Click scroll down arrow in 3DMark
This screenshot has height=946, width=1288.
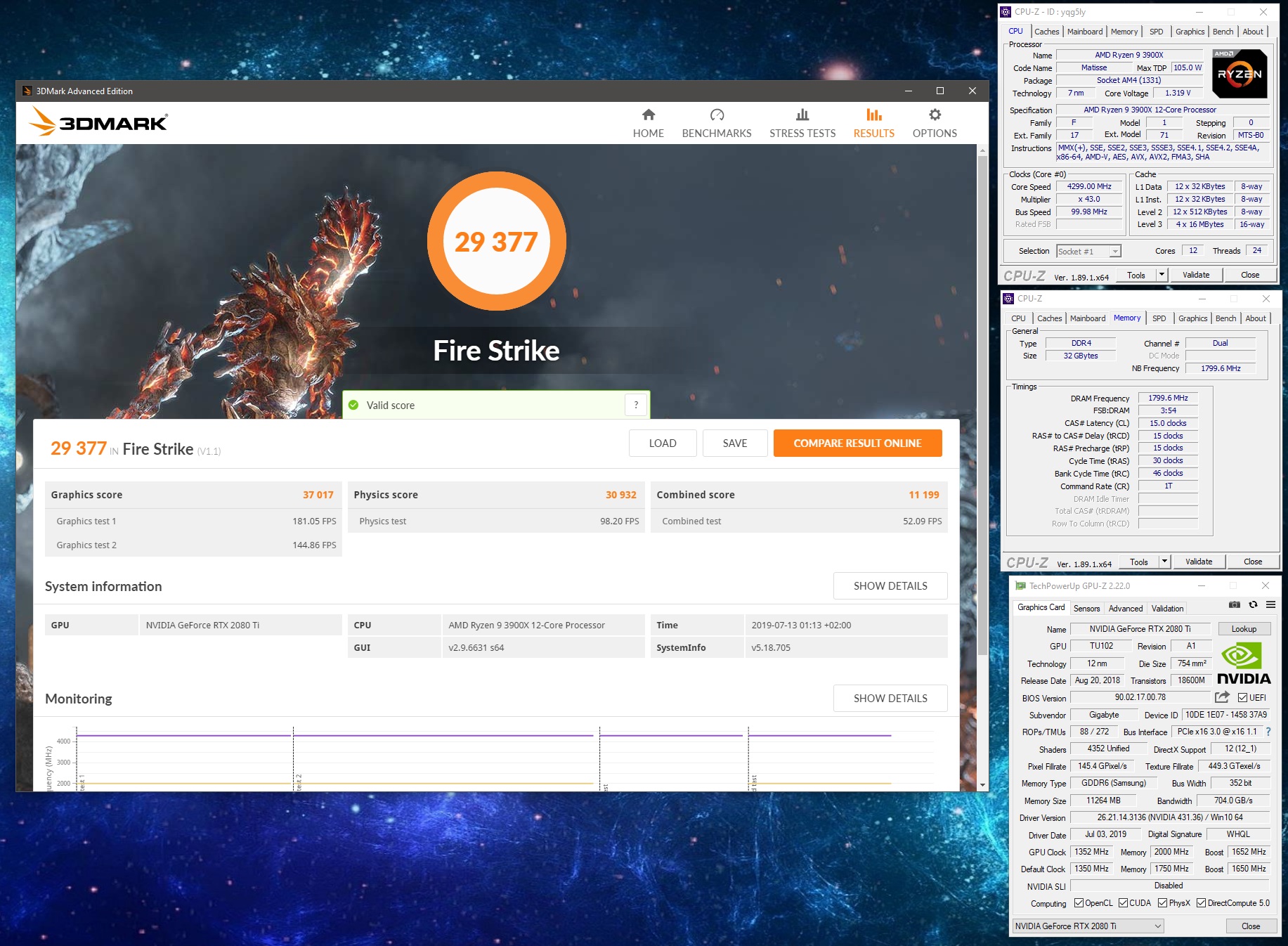pyautogui.click(x=982, y=785)
